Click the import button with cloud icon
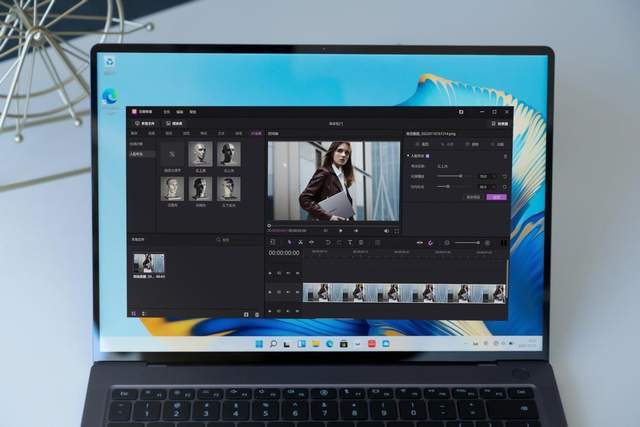The image size is (640, 427). point(145,123)
